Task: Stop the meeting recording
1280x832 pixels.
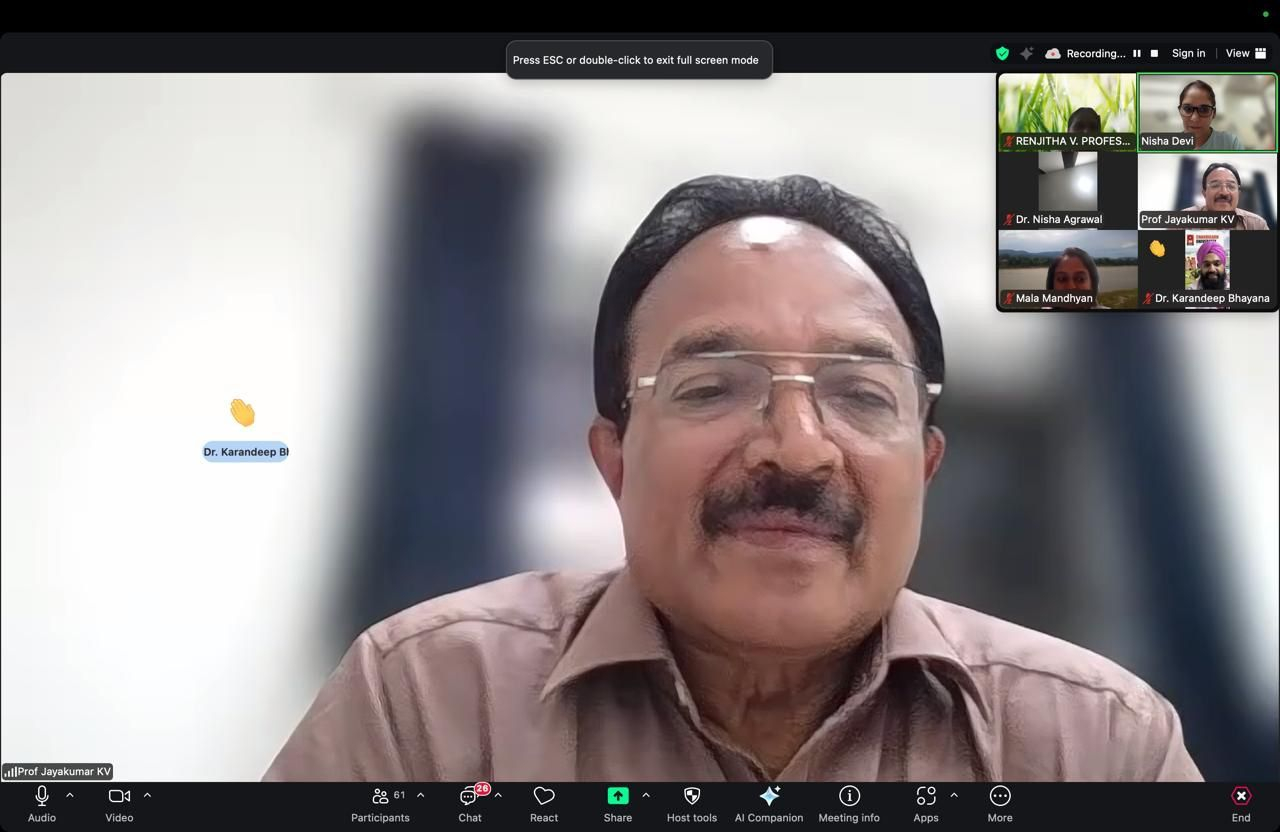Action: 1154,54
